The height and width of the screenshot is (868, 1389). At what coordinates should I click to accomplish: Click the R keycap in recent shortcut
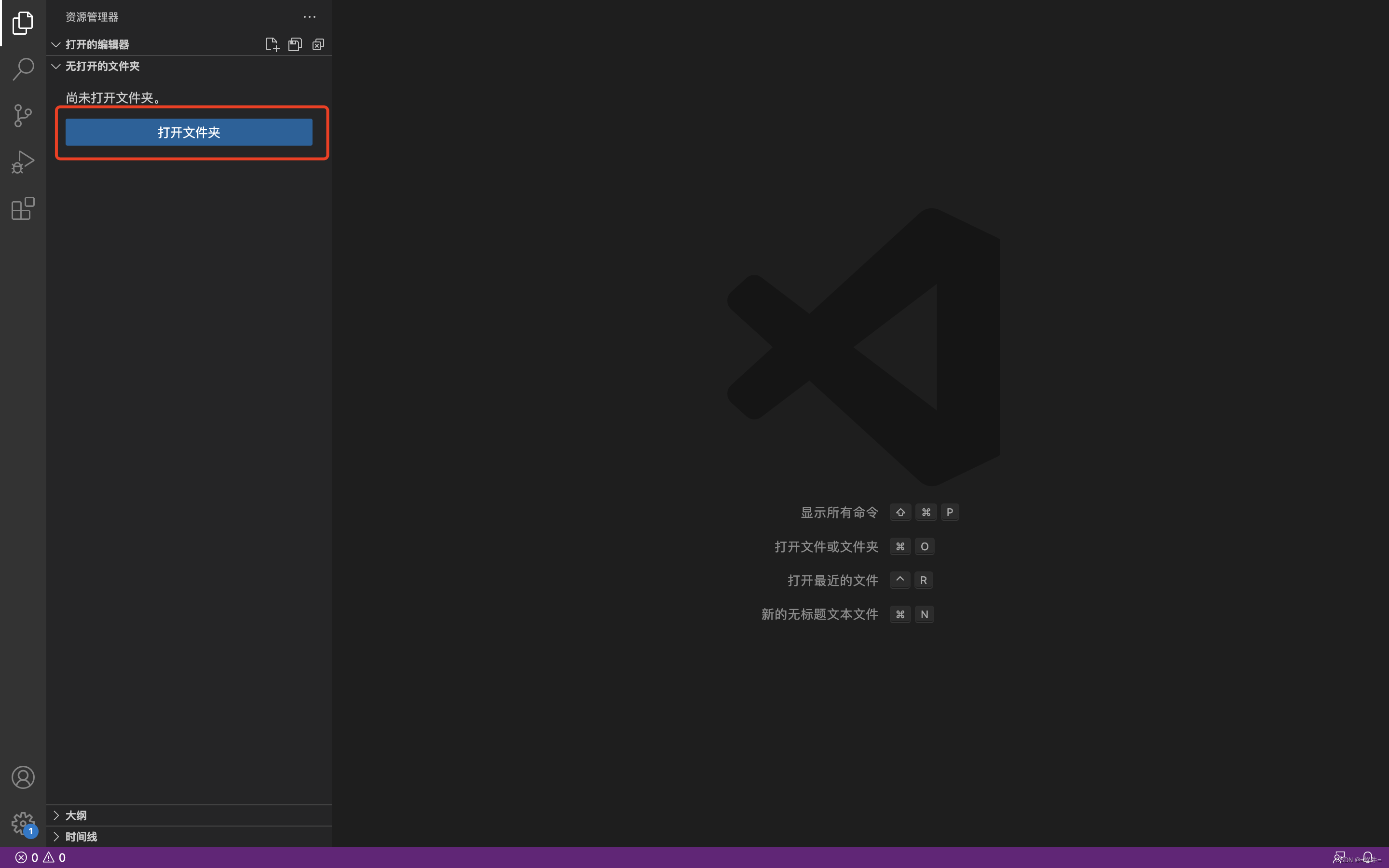point(924,581)
